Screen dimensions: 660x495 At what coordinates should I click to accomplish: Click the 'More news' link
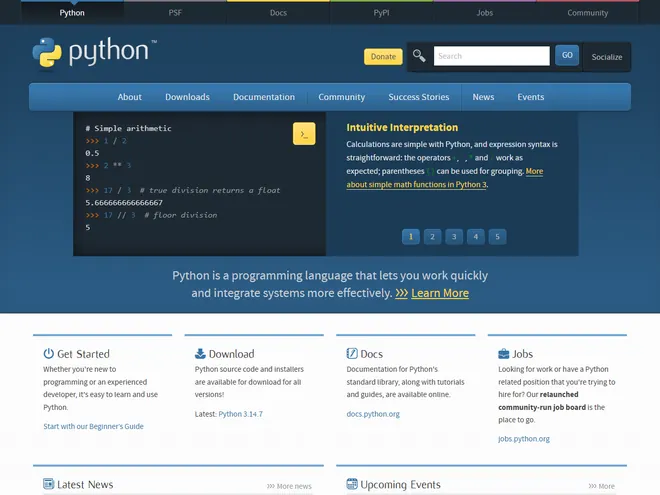pos(289,486)
